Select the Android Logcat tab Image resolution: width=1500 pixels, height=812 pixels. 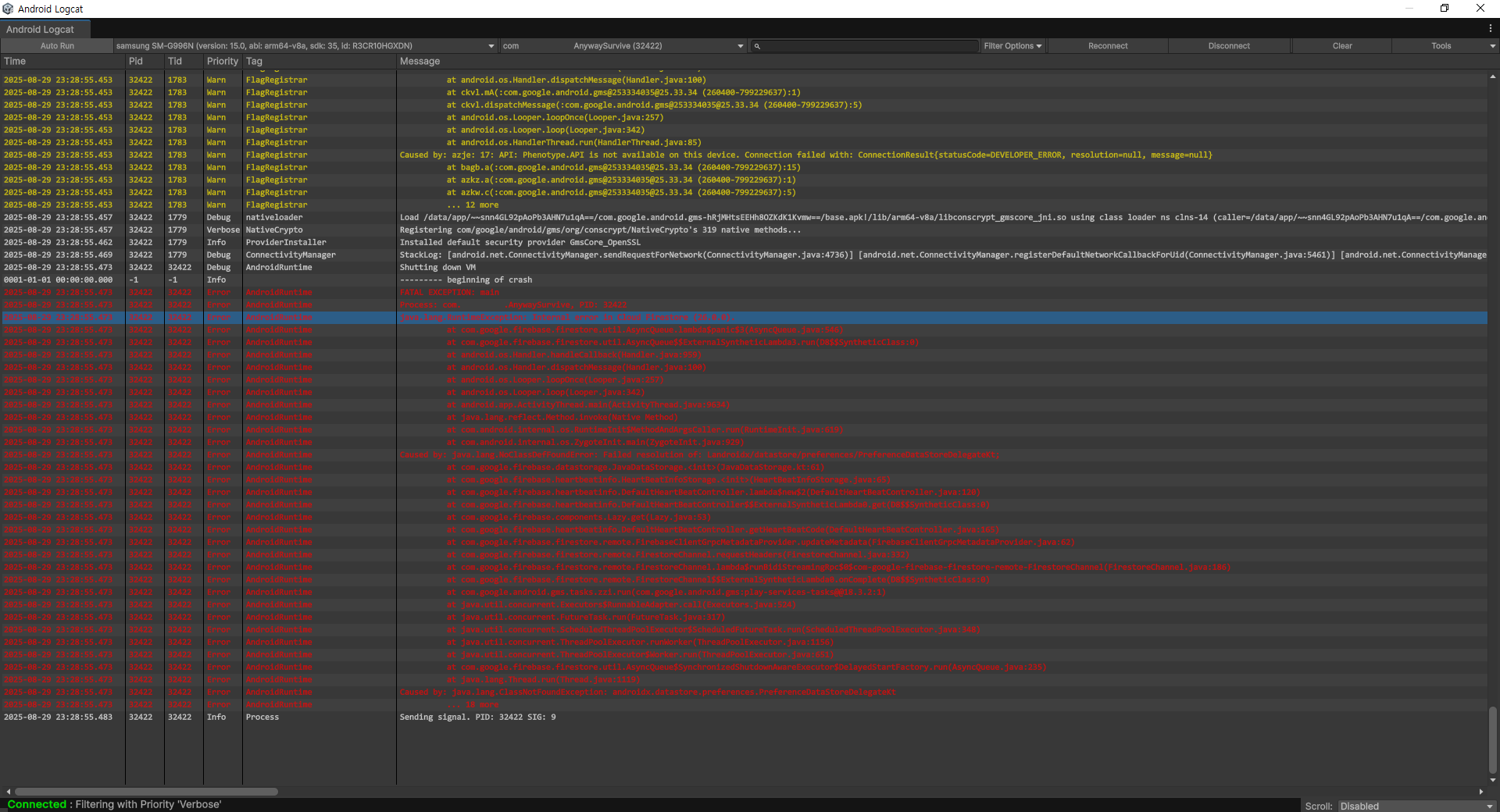41,30
